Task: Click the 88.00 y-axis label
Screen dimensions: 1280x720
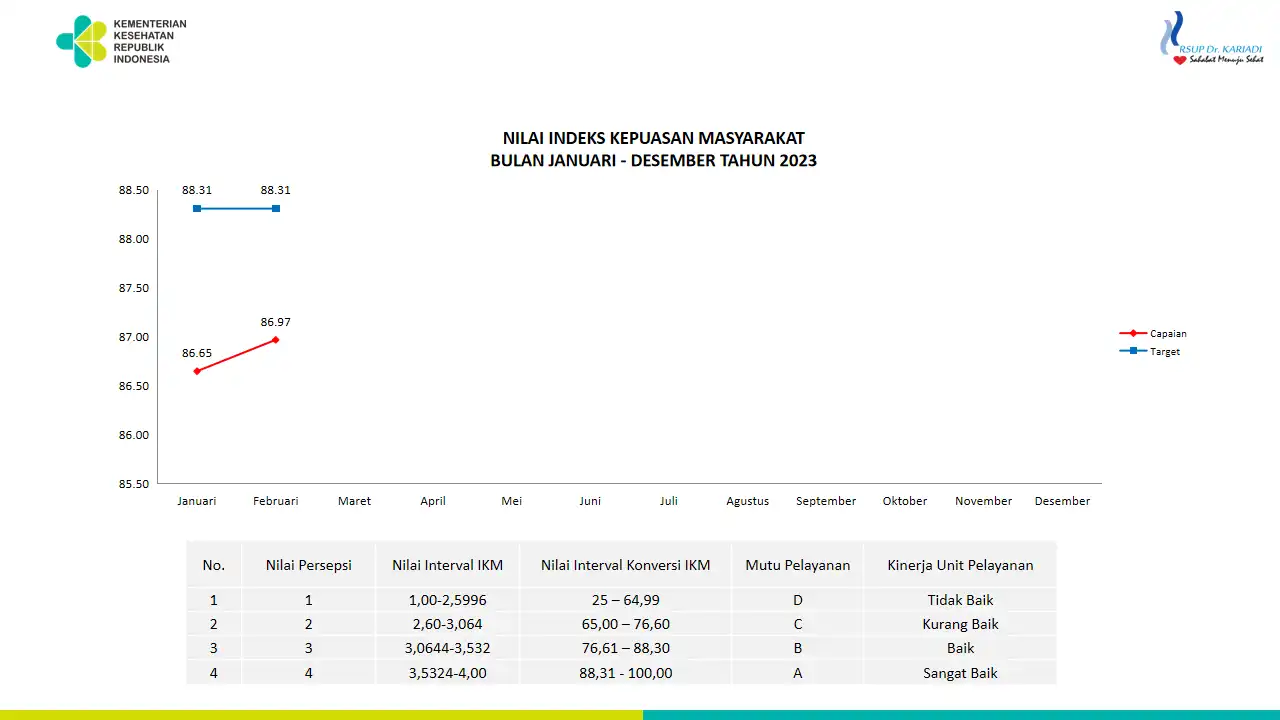Action: point(133,239)
